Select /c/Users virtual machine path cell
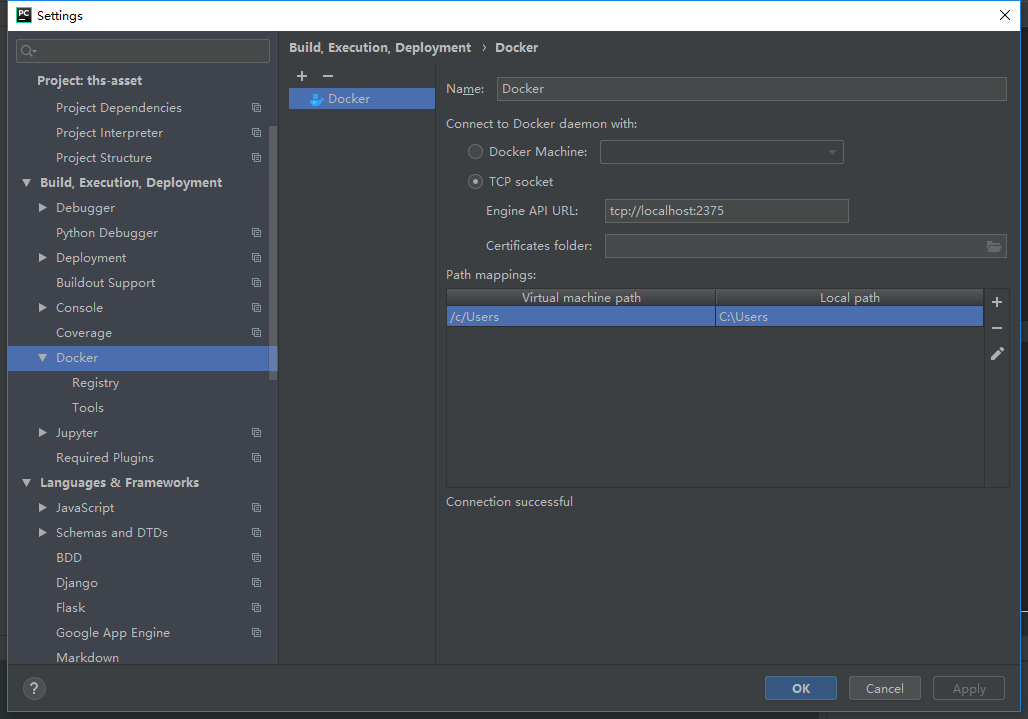 tap(581, 317)
